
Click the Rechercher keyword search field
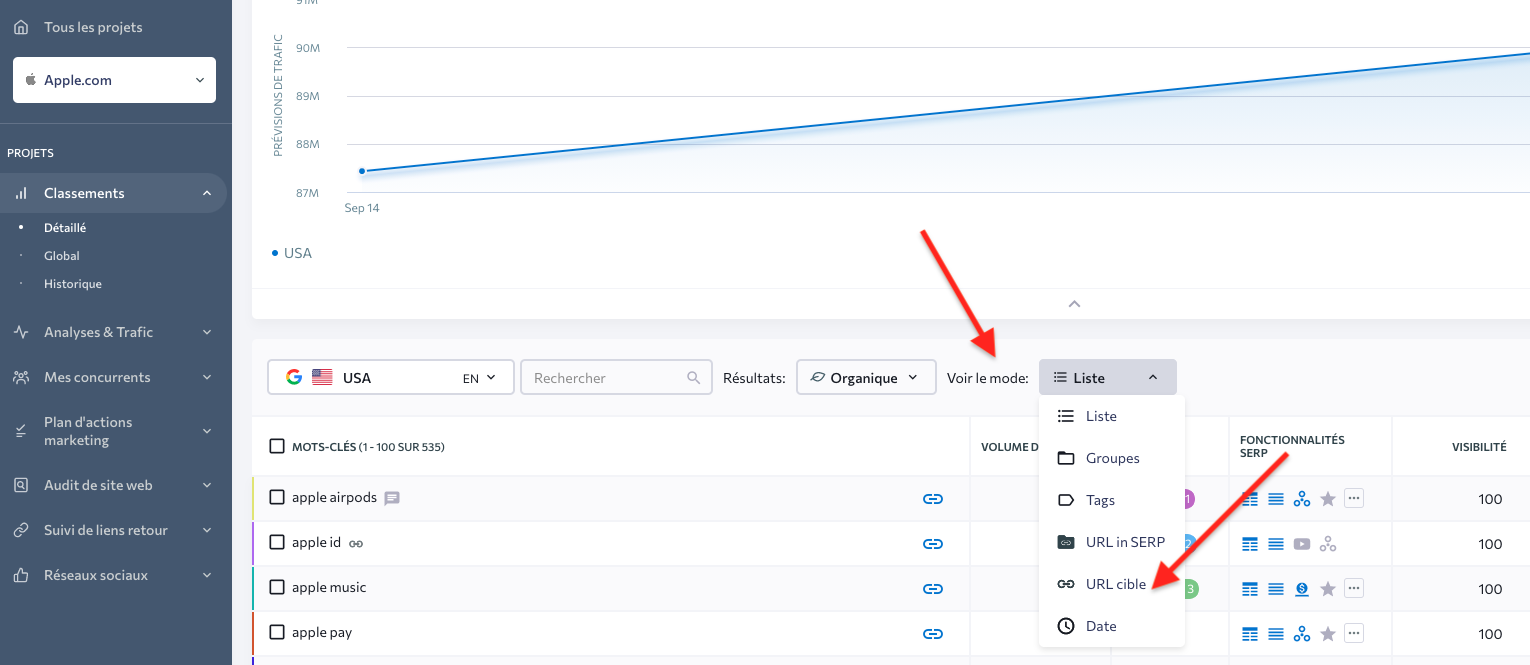[617, 378]
